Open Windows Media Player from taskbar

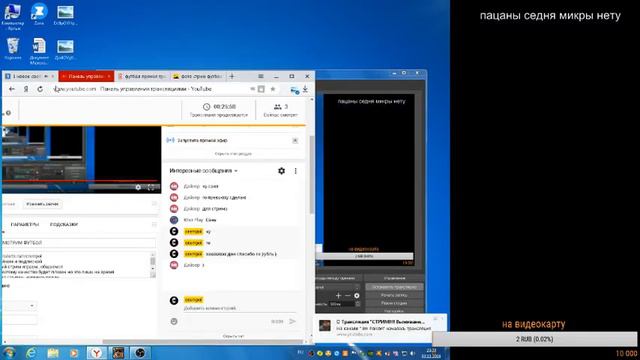click(x=74, y=353)
